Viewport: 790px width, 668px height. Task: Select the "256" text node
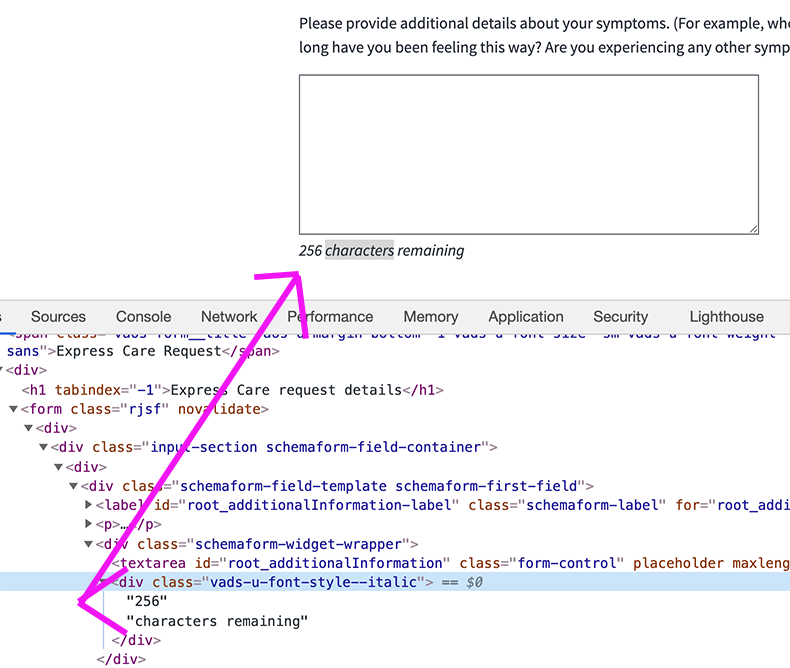coord(146,602)
